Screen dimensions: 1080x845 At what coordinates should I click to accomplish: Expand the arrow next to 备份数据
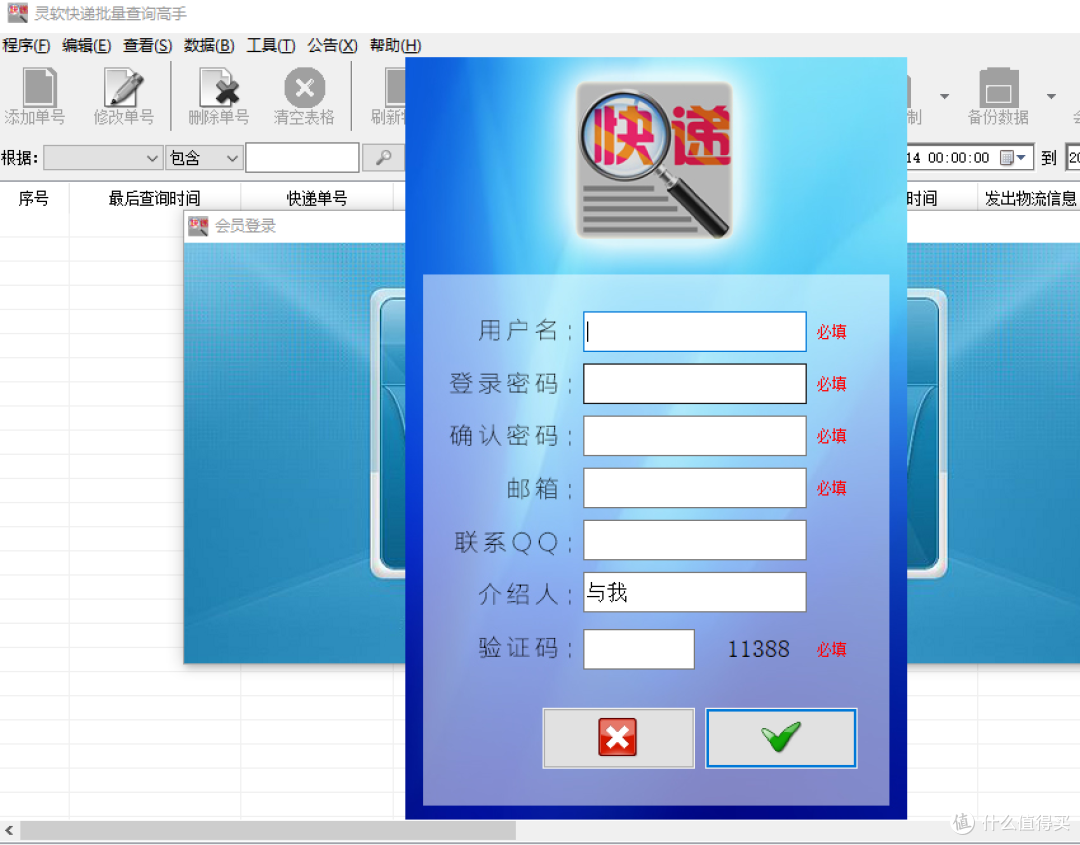pyautogui.click(x=1051, y=96)
